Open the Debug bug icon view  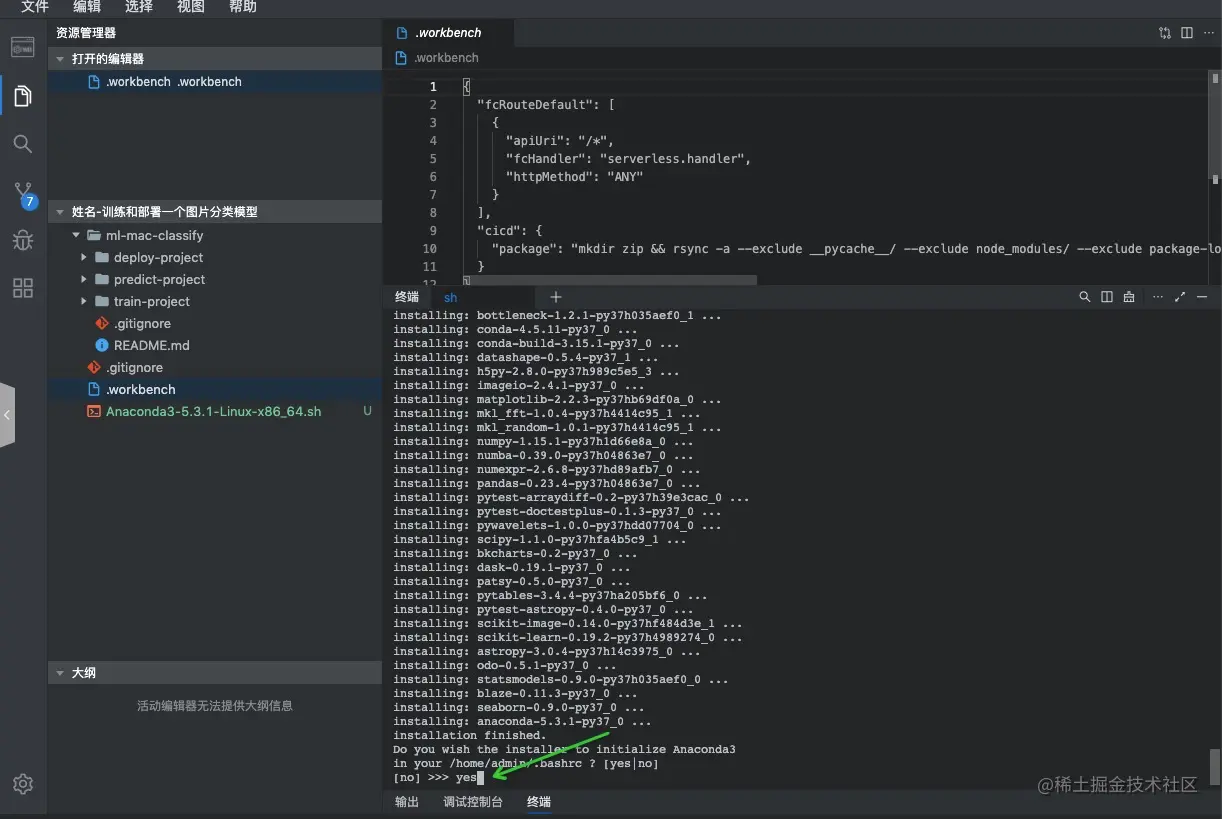pos(23,240)
